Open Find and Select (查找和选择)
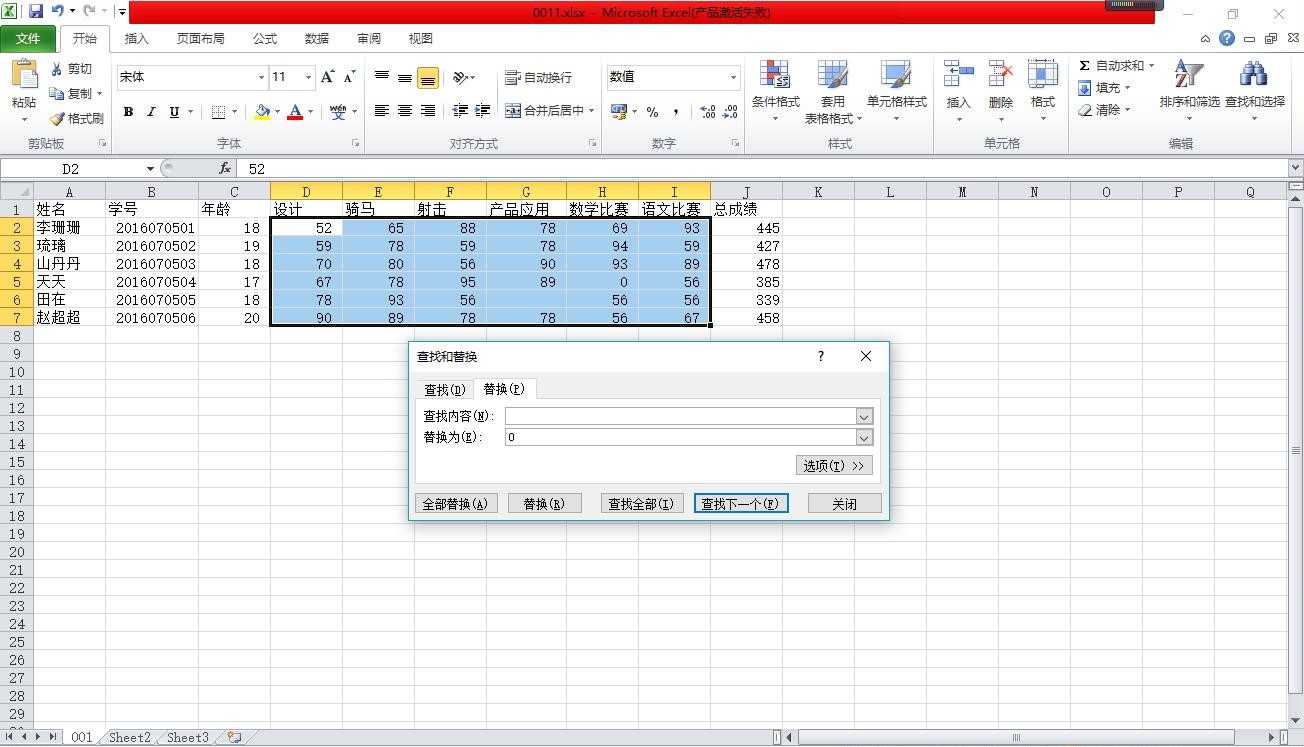Viewport: 1304px width, 747px height. click(1254, 90)
